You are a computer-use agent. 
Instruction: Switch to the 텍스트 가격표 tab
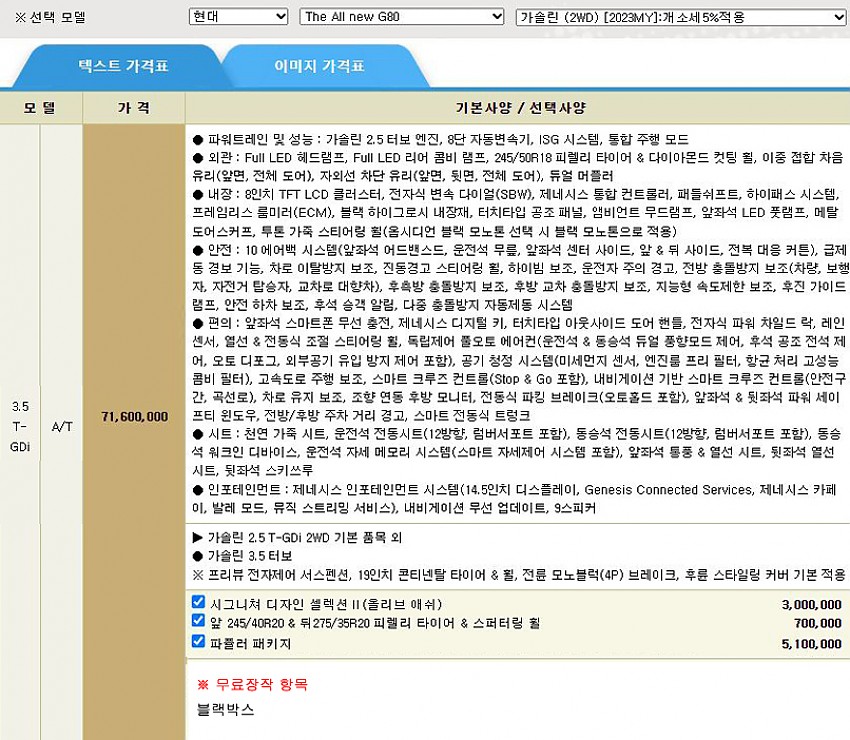[123, 67]
